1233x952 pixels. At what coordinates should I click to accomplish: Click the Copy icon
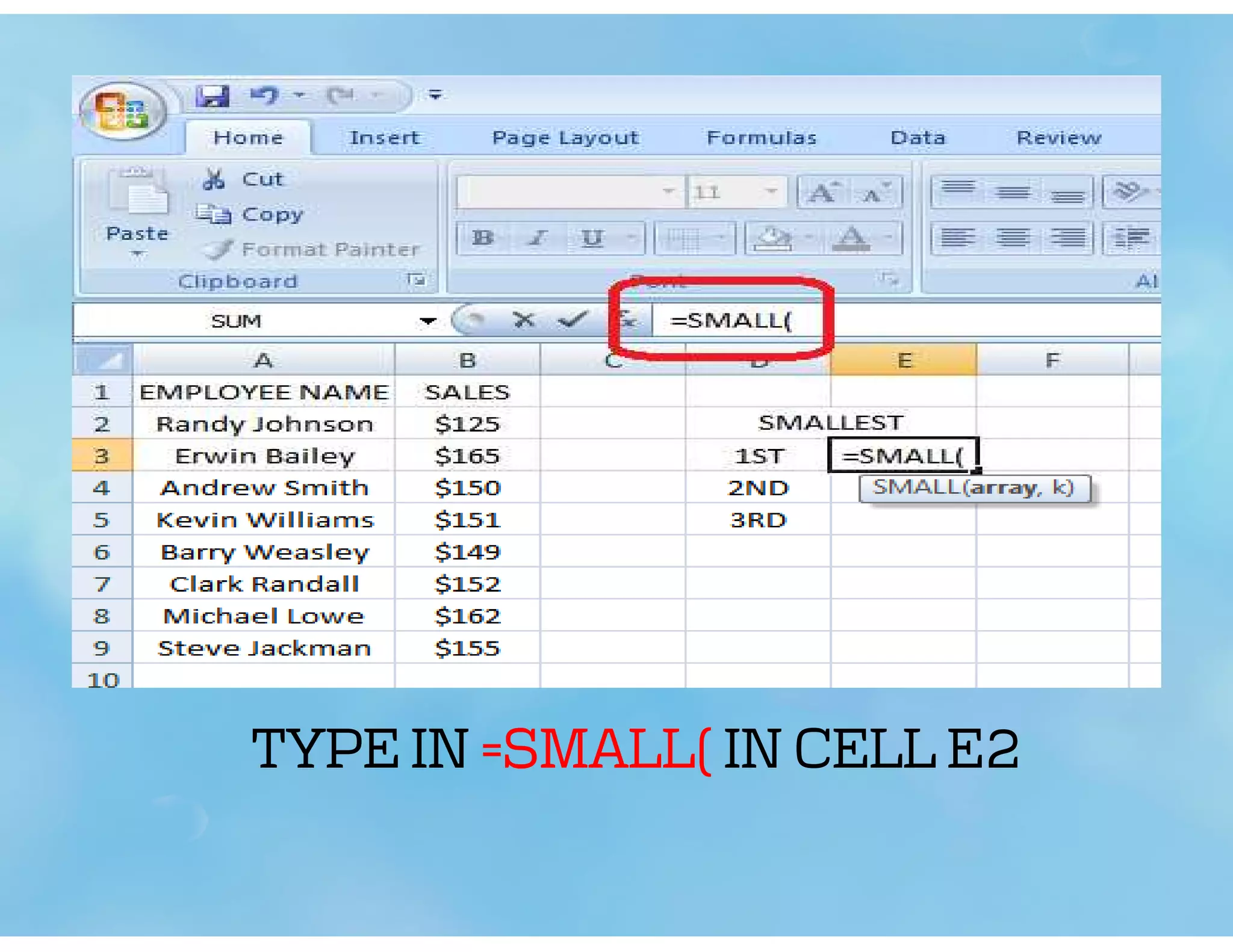click(214, 214)
